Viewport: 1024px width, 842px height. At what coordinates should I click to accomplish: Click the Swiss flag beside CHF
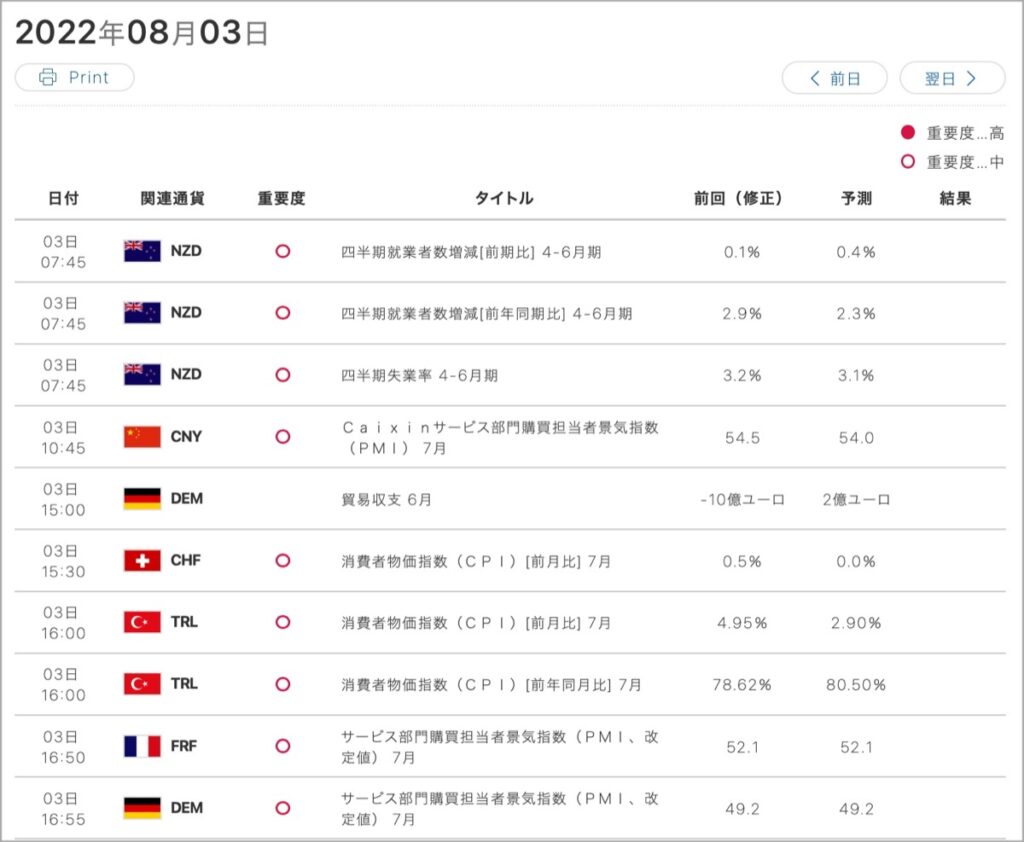pos(142,560)
